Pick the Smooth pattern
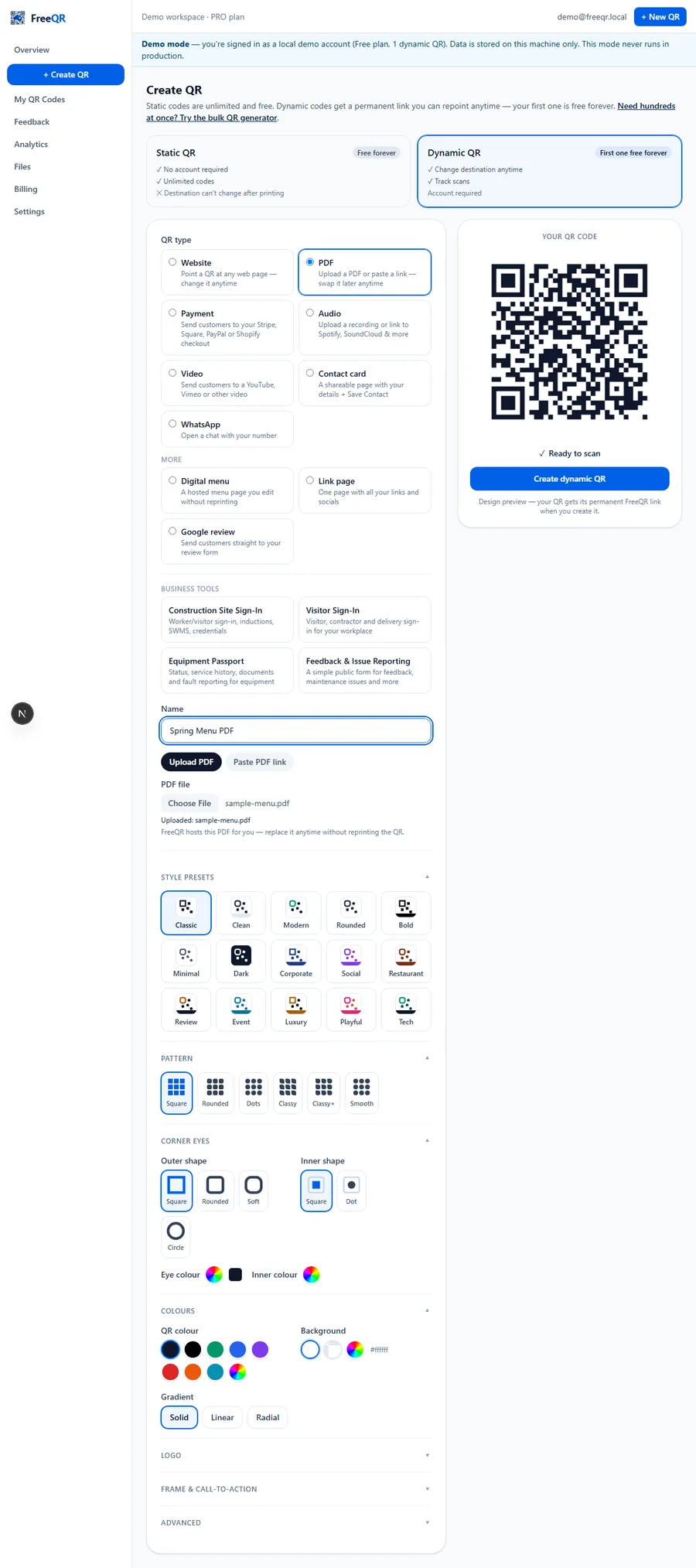The width and height of the screenshot is (696, 1568). click(x=361, y=1092)
